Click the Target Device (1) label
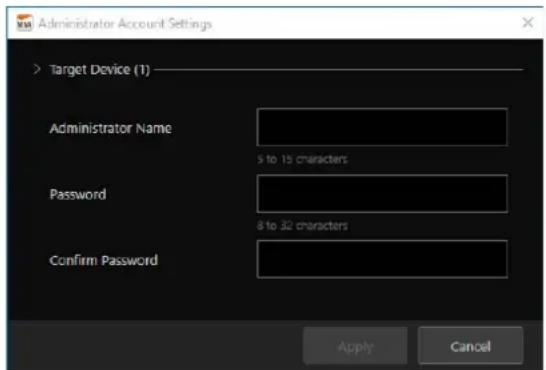546x370 pixels. click(100, 70)
